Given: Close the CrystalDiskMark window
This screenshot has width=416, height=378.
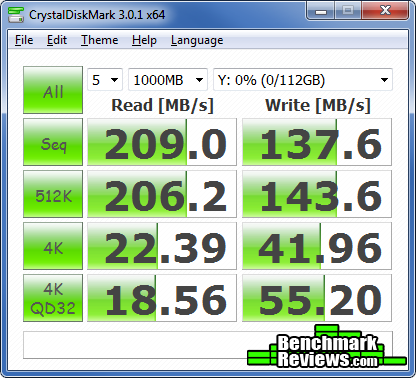Looking at the screenshot, I should pos(385,11).
